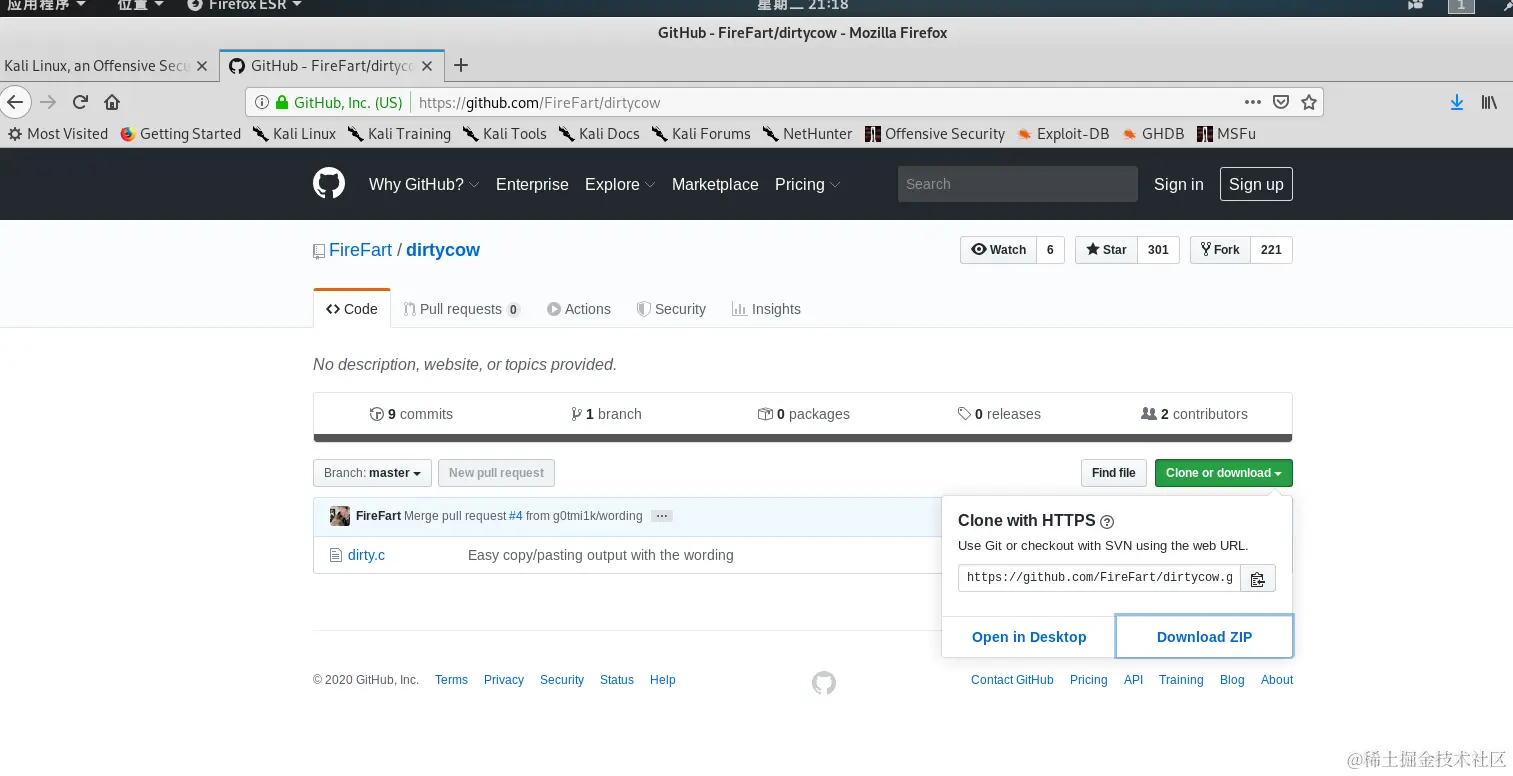Open the Most Visited bookmarks folder
The height and width of the screenshot is (776, 1513).
pyautogui.click(x=58, y=133)
